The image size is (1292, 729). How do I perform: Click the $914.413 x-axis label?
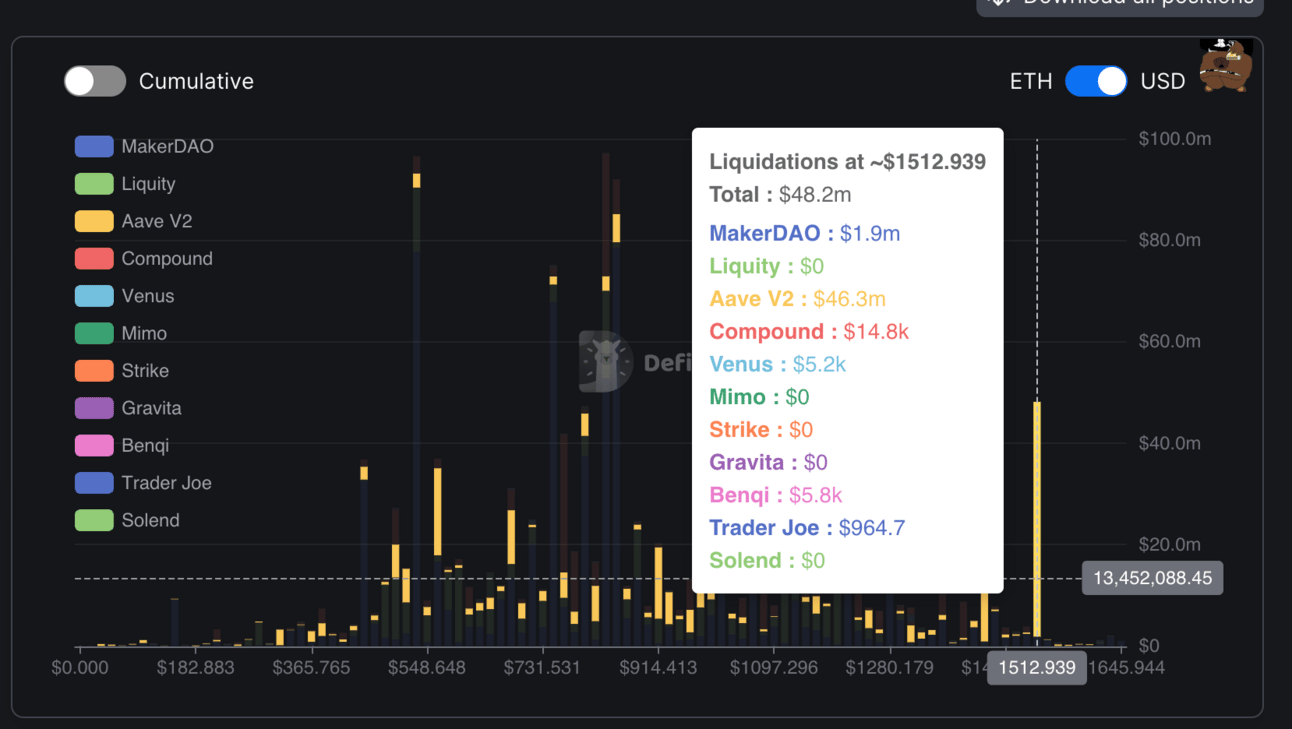pyautogui.click(x=658, y=667)
